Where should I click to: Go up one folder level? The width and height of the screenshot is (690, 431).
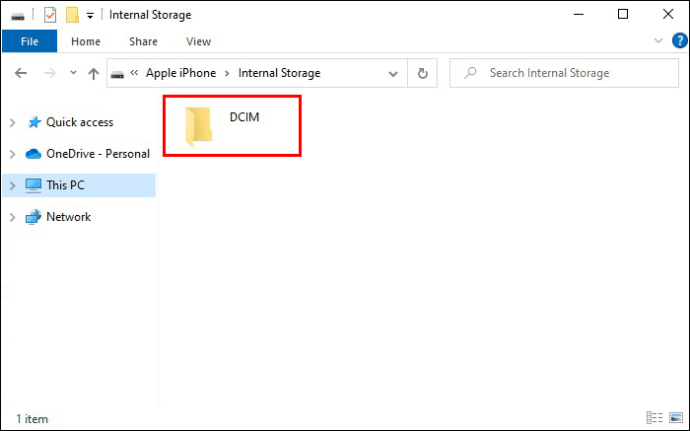click(x=93, y=73)
